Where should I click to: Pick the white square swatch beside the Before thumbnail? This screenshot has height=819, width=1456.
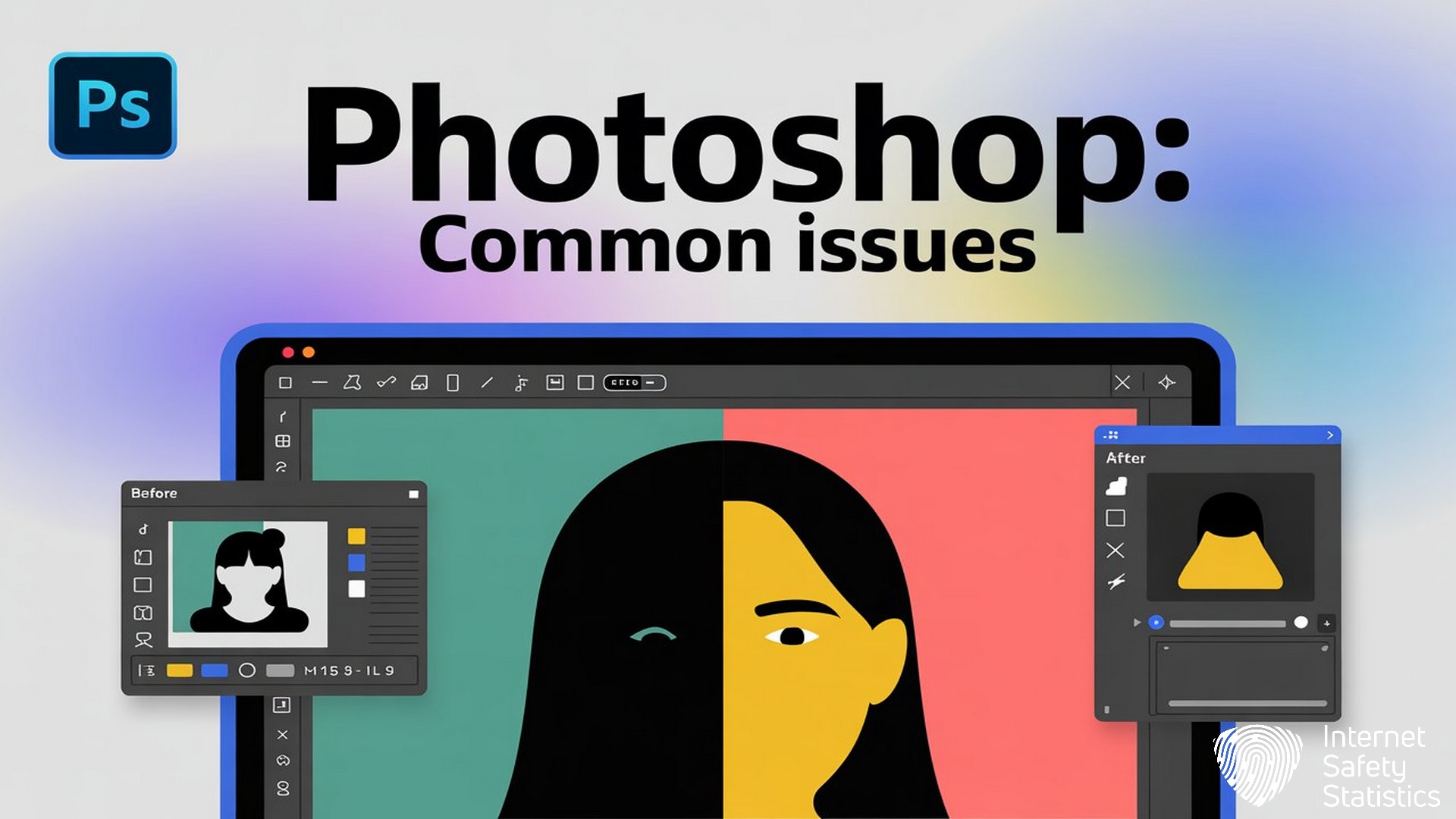click(356, 588)
